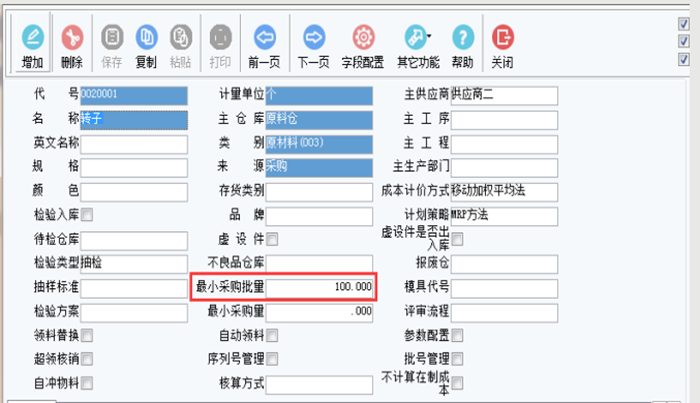
Task: Click the 复制 (Copy) toolbar icon
Action: pos(146,46)
